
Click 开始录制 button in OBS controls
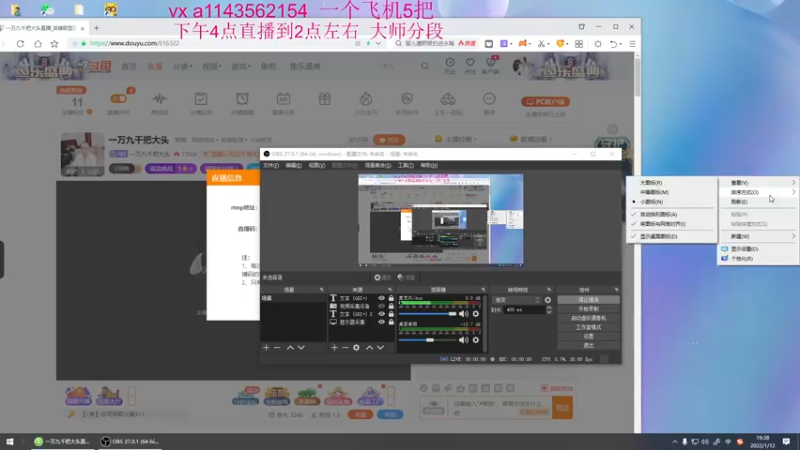tap(588, 309)
